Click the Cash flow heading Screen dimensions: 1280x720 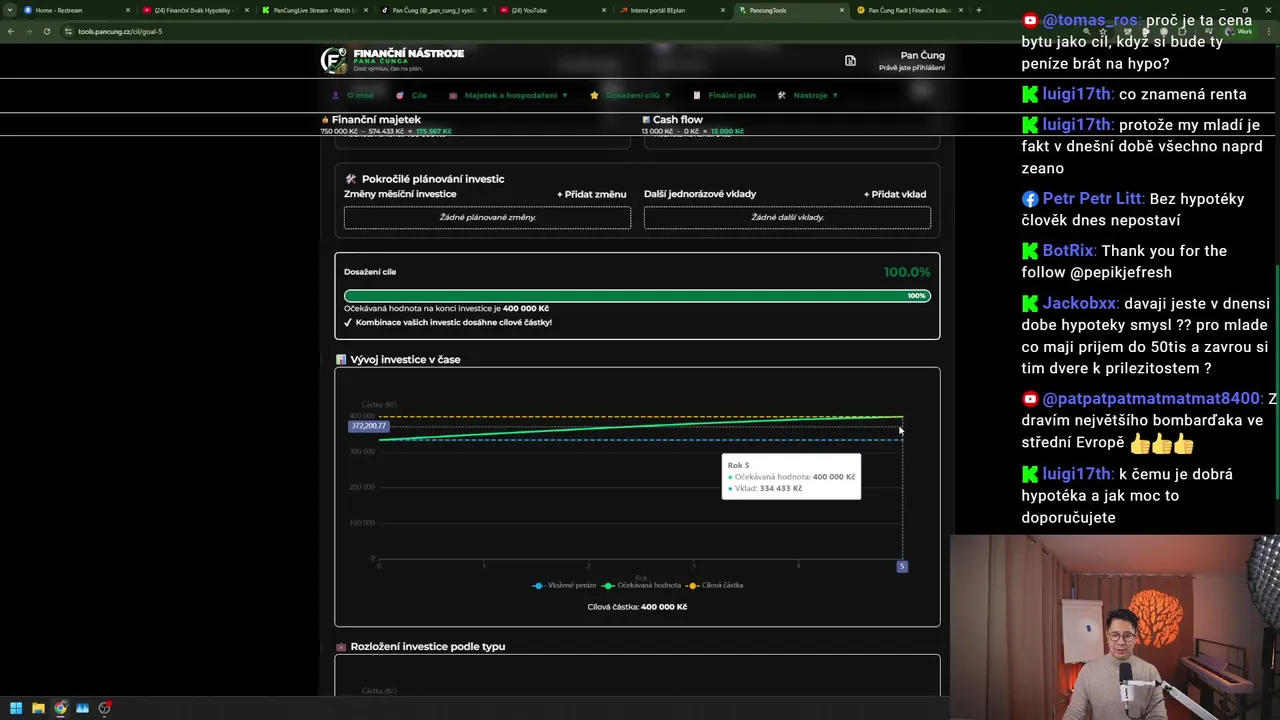[678, 119]
